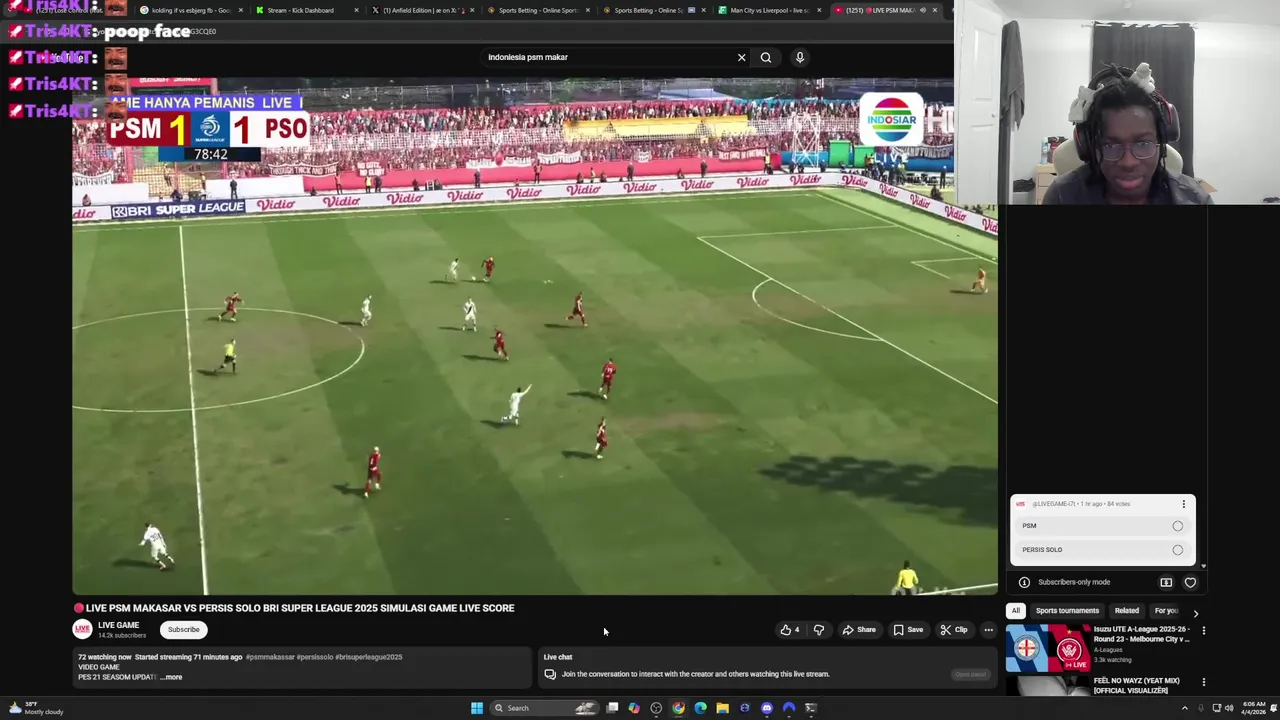Dislike the live stream video

819,630
